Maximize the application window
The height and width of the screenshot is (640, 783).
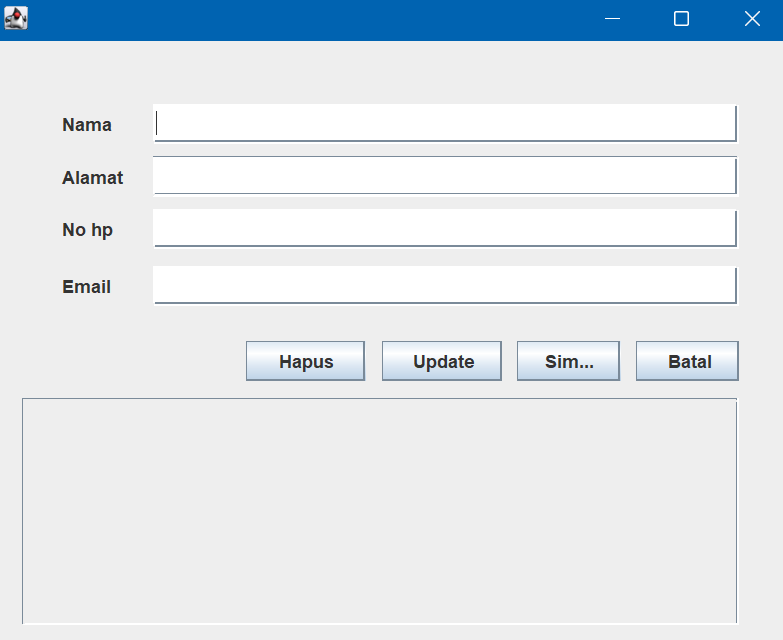pyautogui.click(x=681, y=19)
